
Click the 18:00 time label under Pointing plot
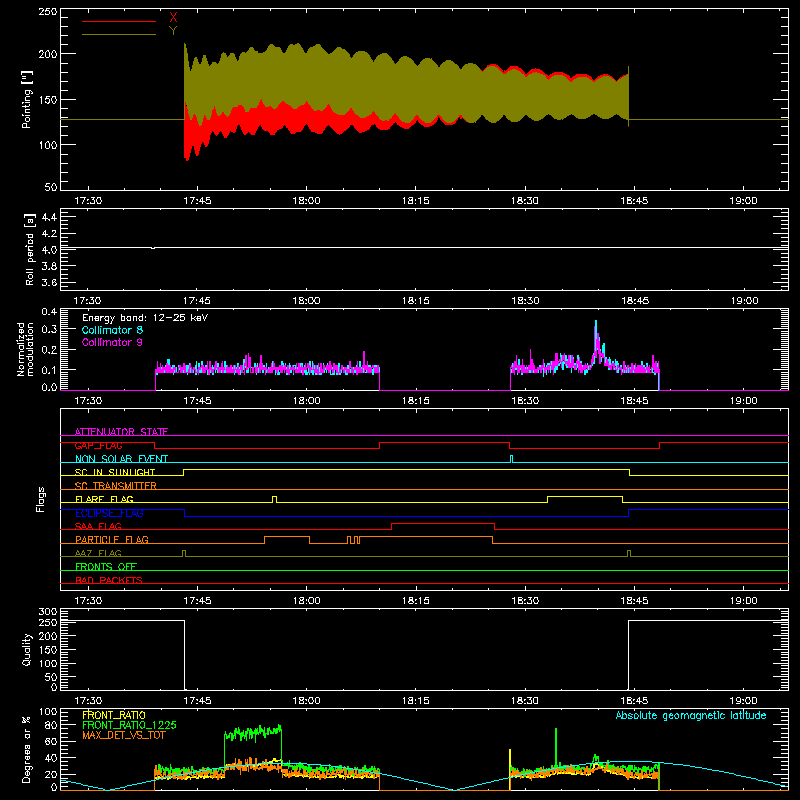[x=306, y=201]
